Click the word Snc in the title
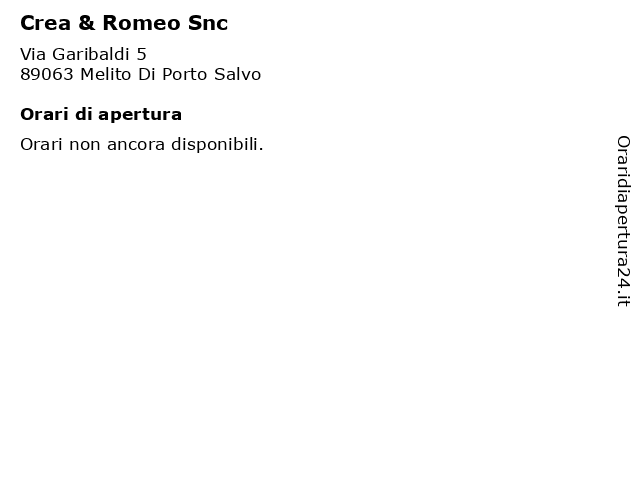640x480 pixels. click(x=208, y=23)
